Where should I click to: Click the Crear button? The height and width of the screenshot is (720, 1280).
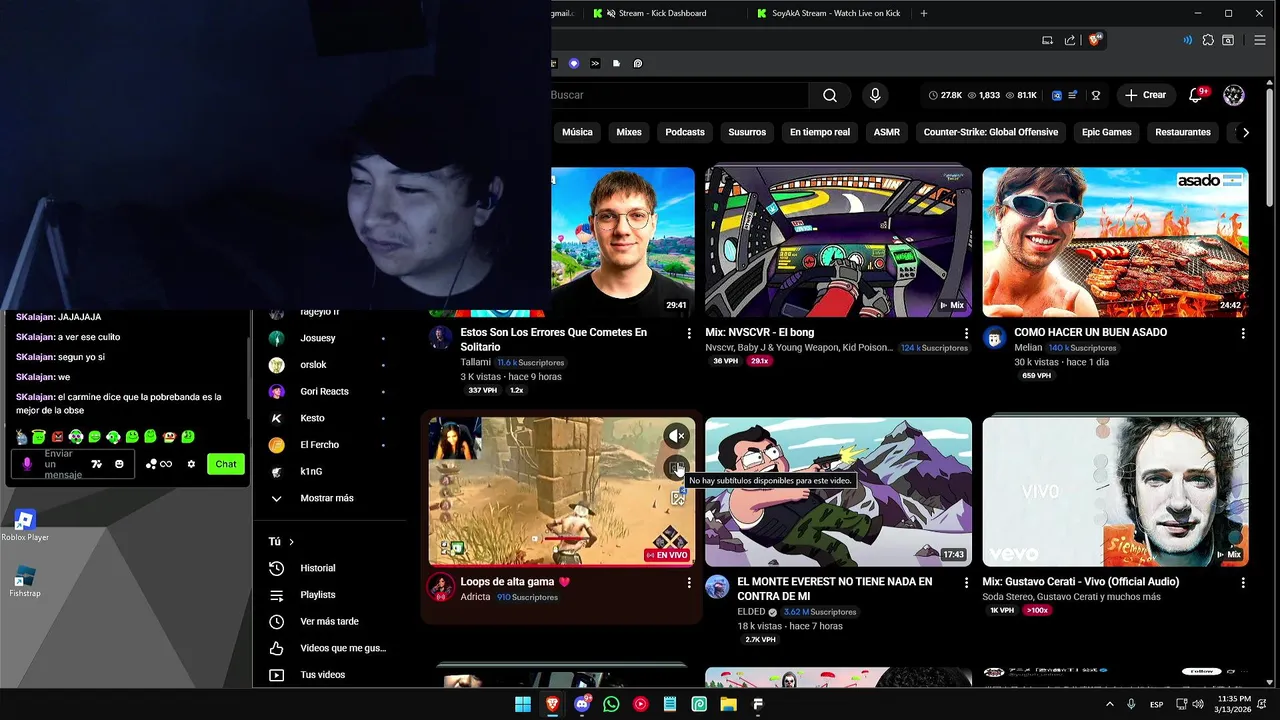click(x=1146, y=95)
